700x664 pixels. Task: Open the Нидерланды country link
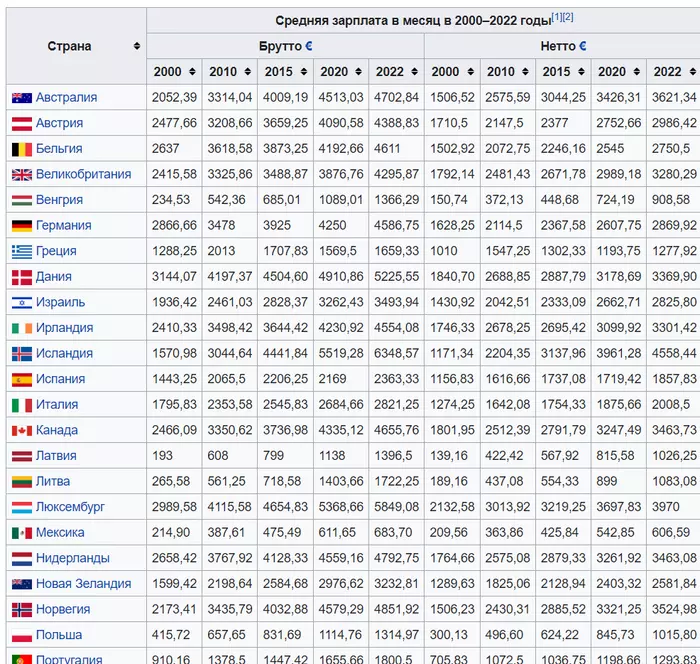72,558
